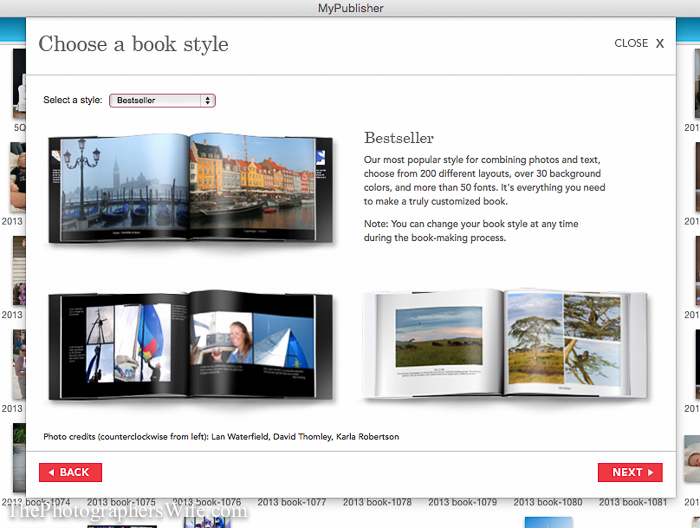
Task: Select thumbnail 2013 book-1077
Action: [x=292, y=503]
